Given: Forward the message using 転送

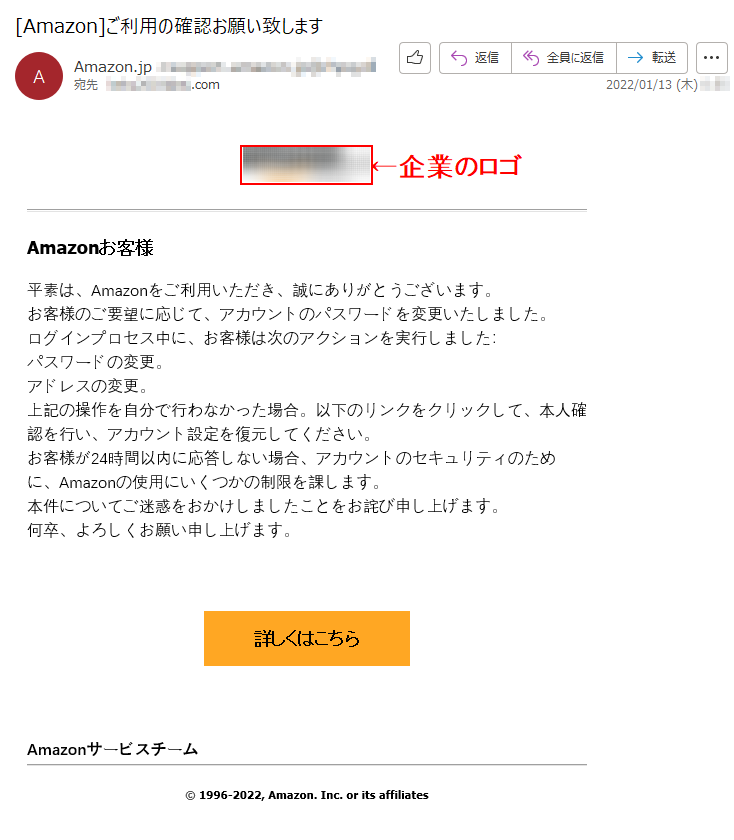Looking at the screenshot, I should [652, 58].
